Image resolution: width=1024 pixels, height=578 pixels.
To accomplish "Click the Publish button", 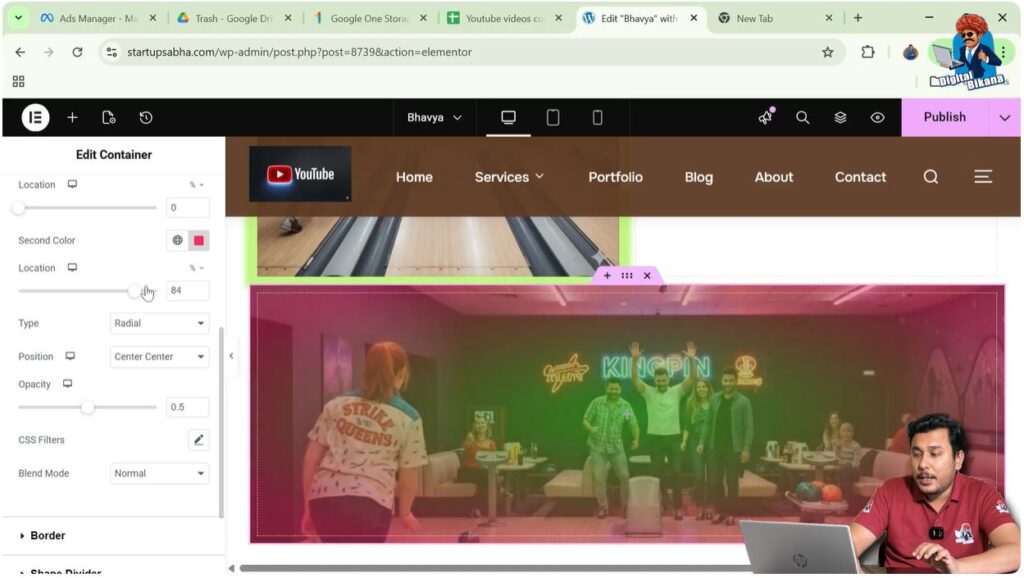I will (944, 117).
